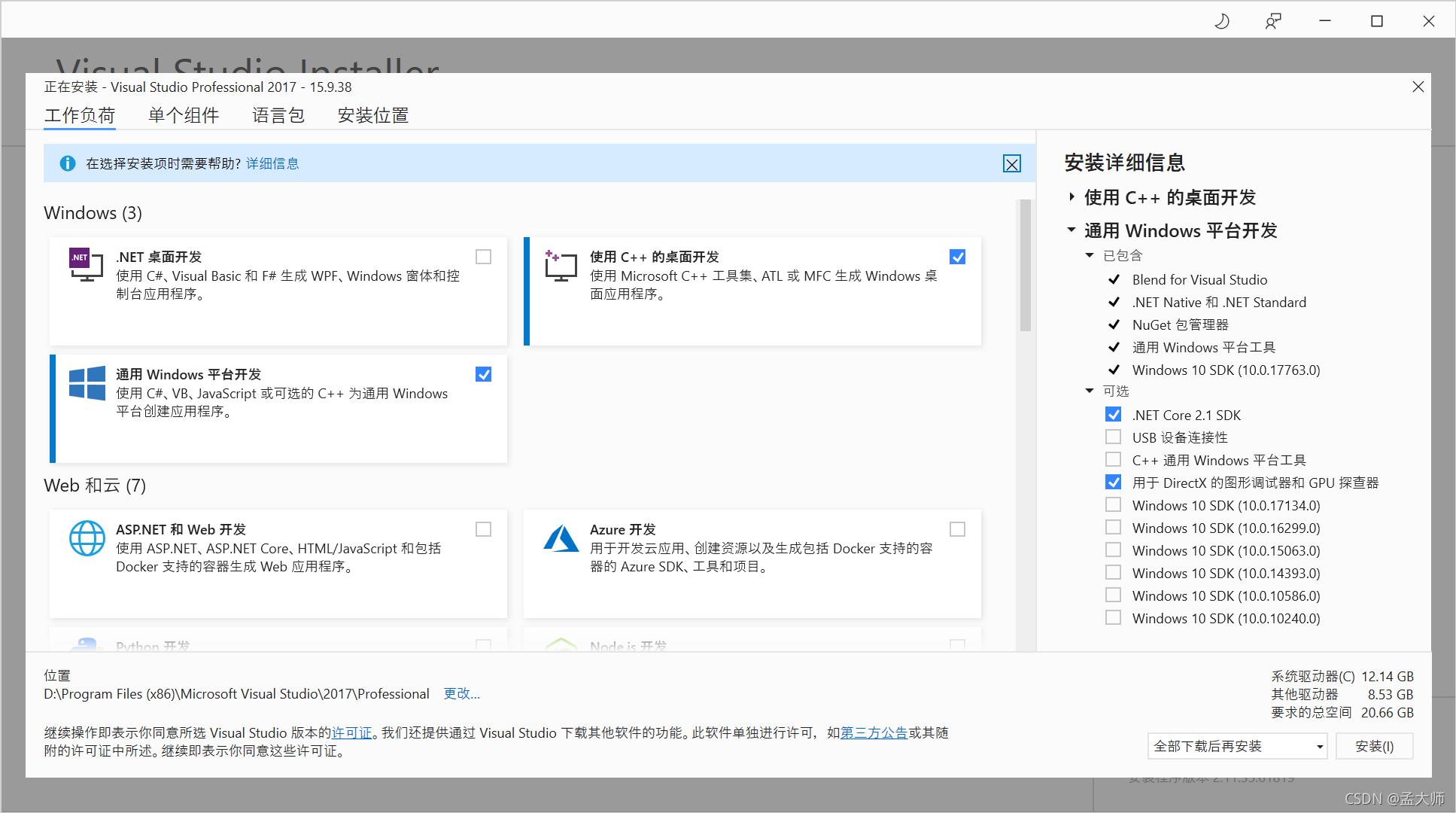Uncheck the .NET Core 2.1 SDK option

point(1114,415)
